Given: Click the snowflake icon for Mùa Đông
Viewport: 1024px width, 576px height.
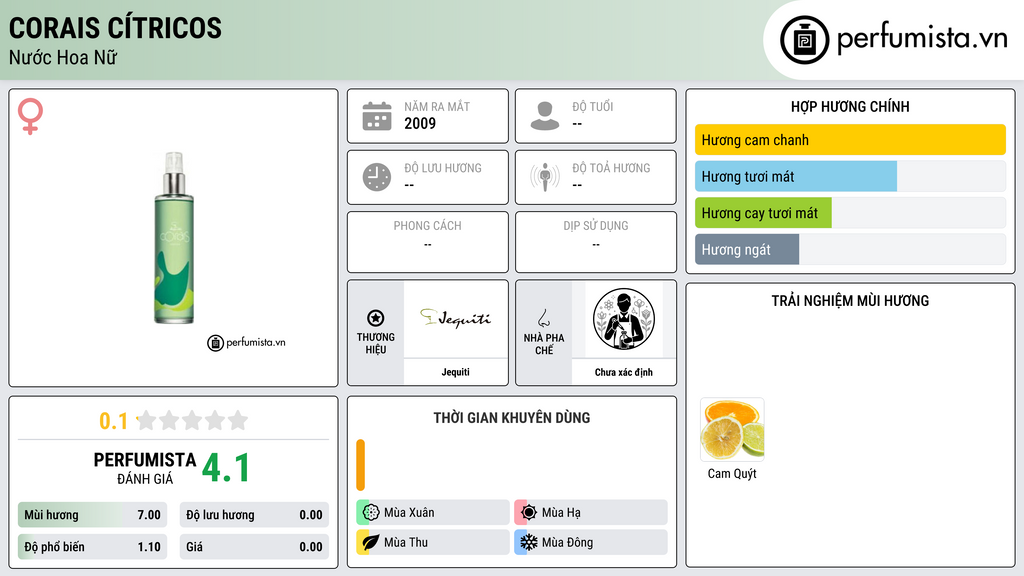Looking at the screenshot, I should (529, 542).
